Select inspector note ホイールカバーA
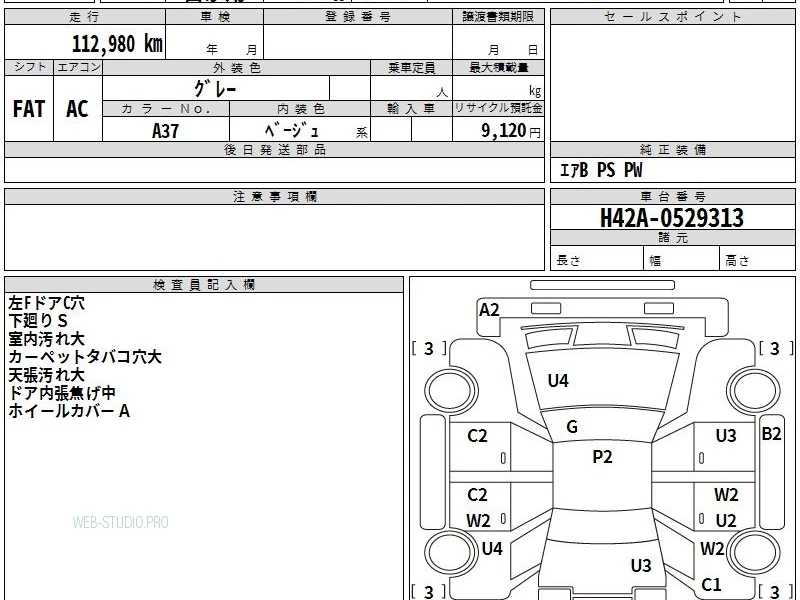Image resolution: width=800 pixels, height=600 pixels. [x=69, y=411]
